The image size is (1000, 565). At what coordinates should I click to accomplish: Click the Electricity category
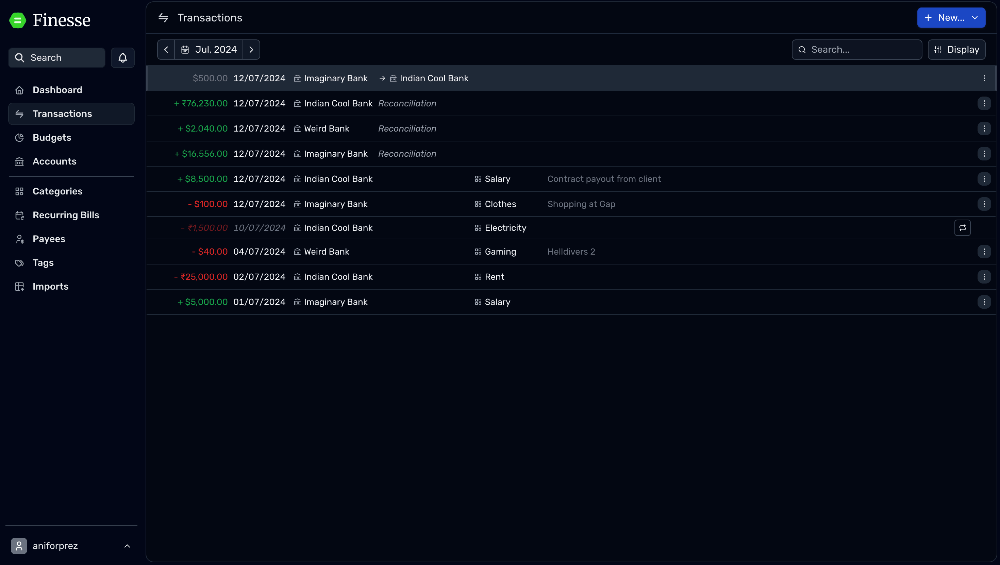501,228
